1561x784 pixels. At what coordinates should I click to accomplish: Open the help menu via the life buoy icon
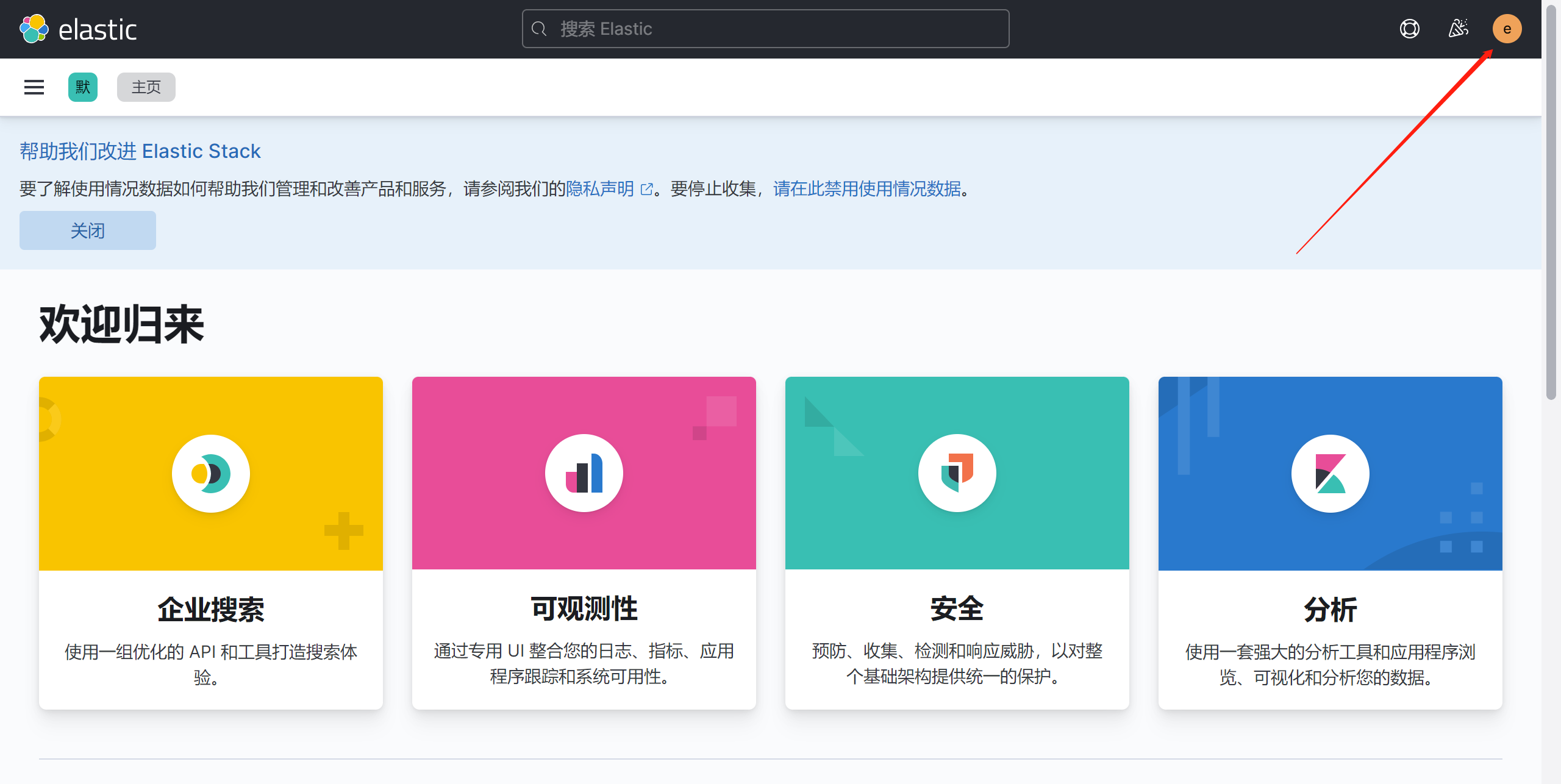(x=1409, y=28)
